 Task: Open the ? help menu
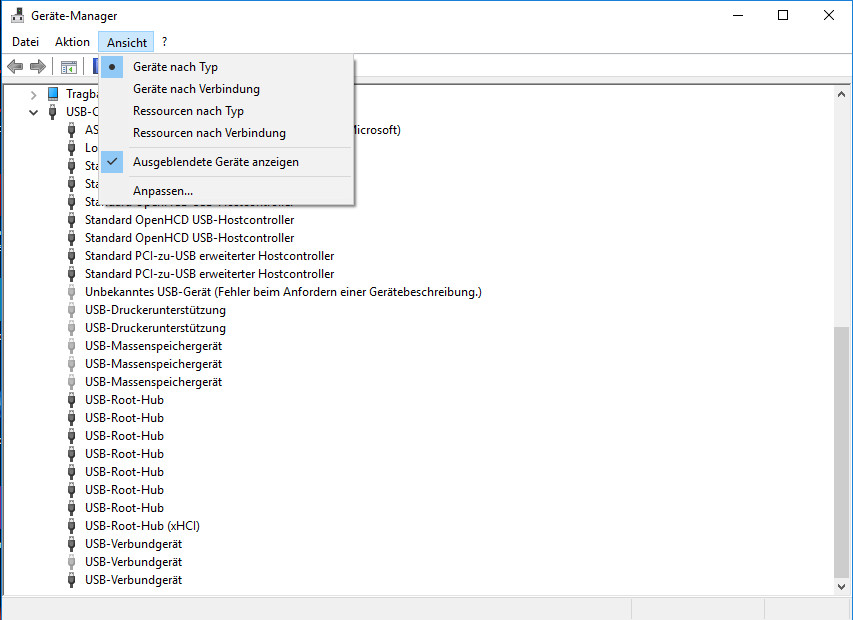(164, 42)
